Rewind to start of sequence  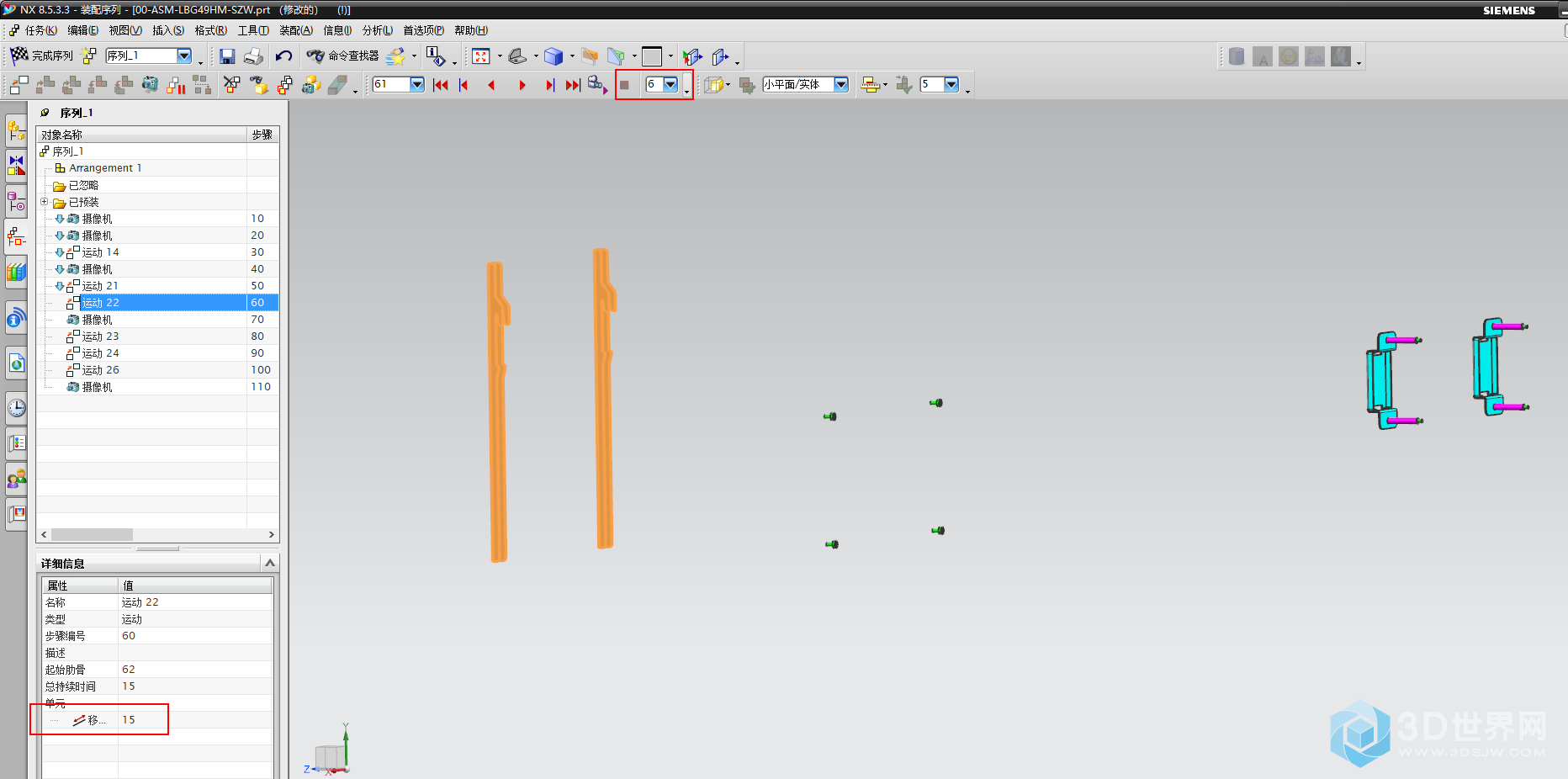click(440, 85)
